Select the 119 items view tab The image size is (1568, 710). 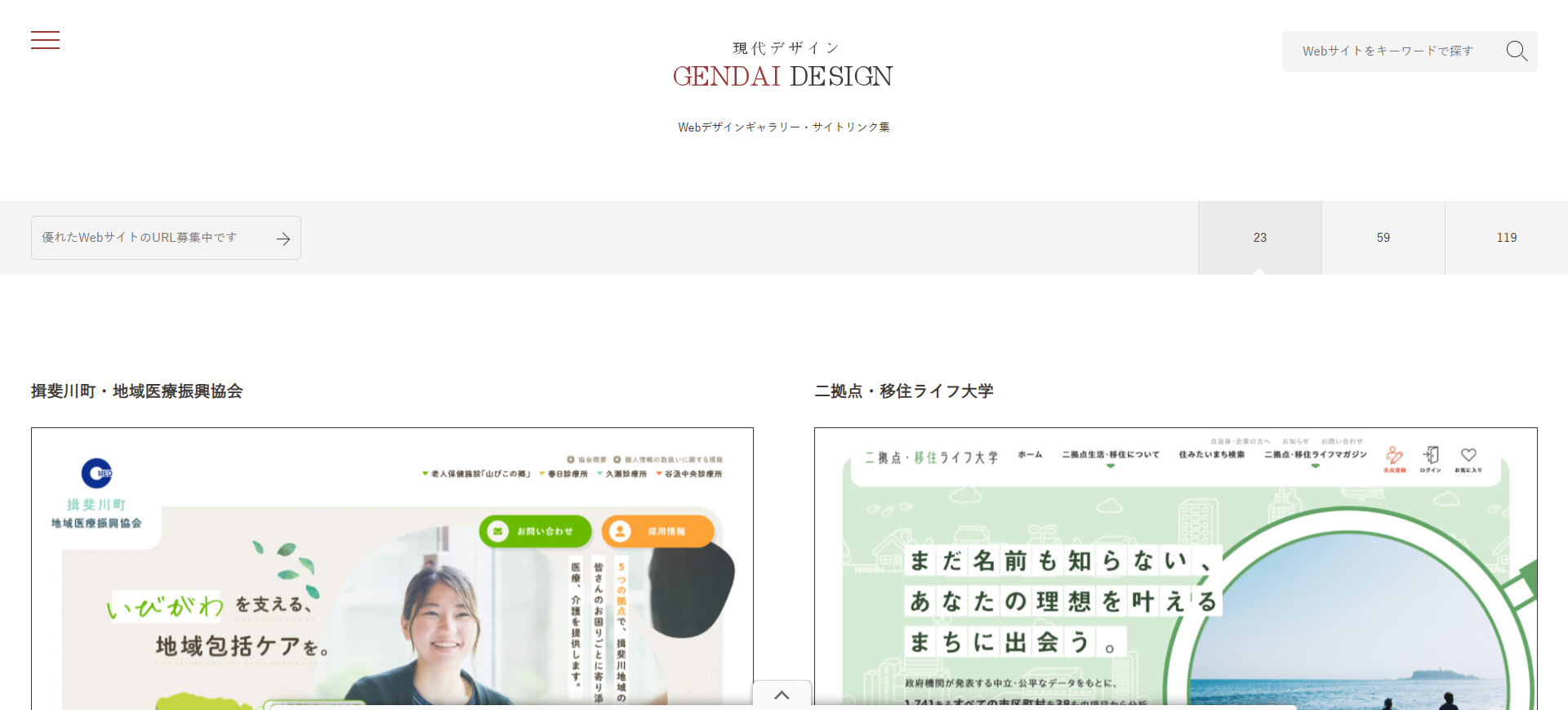click(1506, 238)
